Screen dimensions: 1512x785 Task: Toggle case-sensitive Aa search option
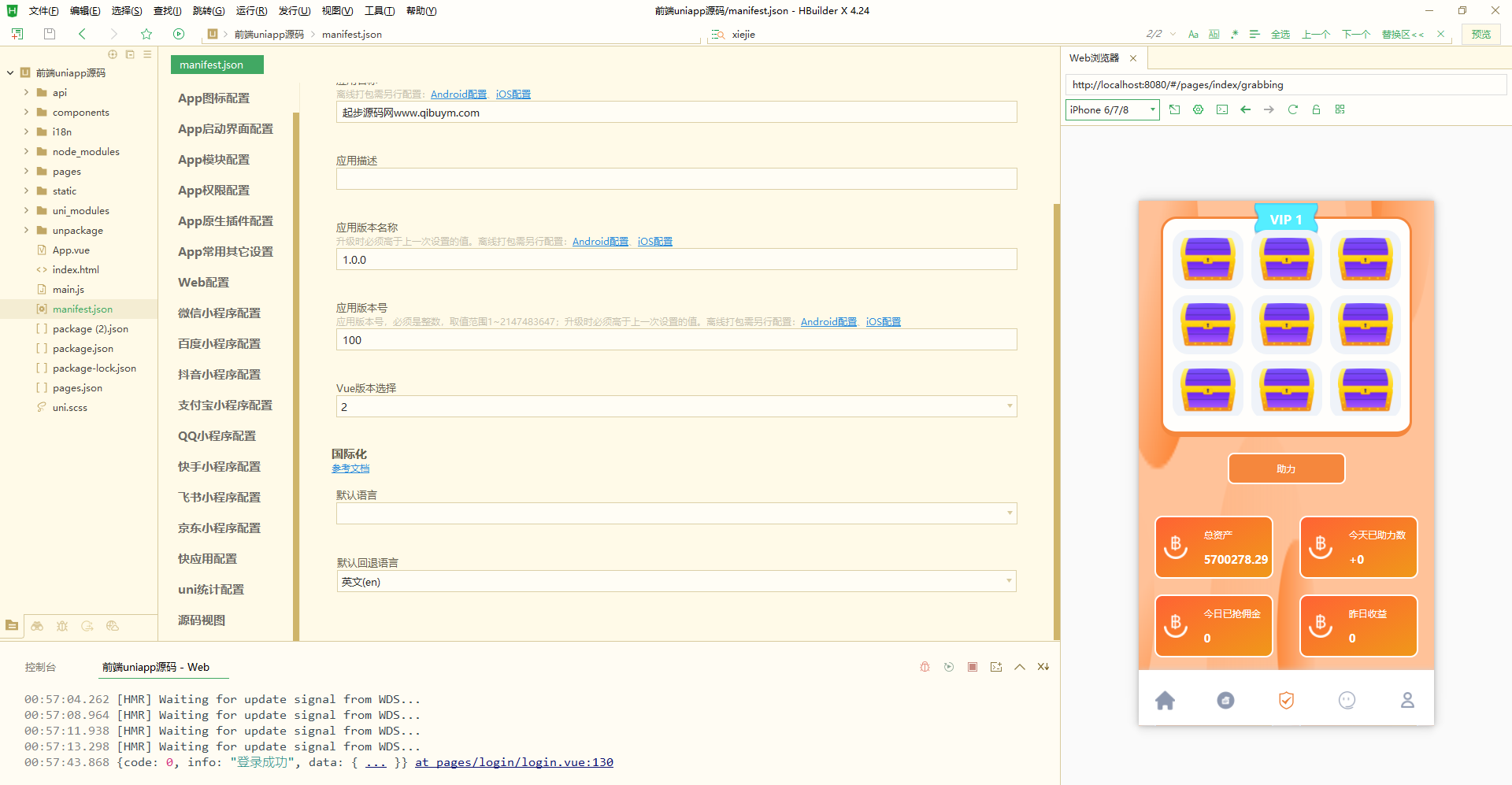tap(1193, 34)
